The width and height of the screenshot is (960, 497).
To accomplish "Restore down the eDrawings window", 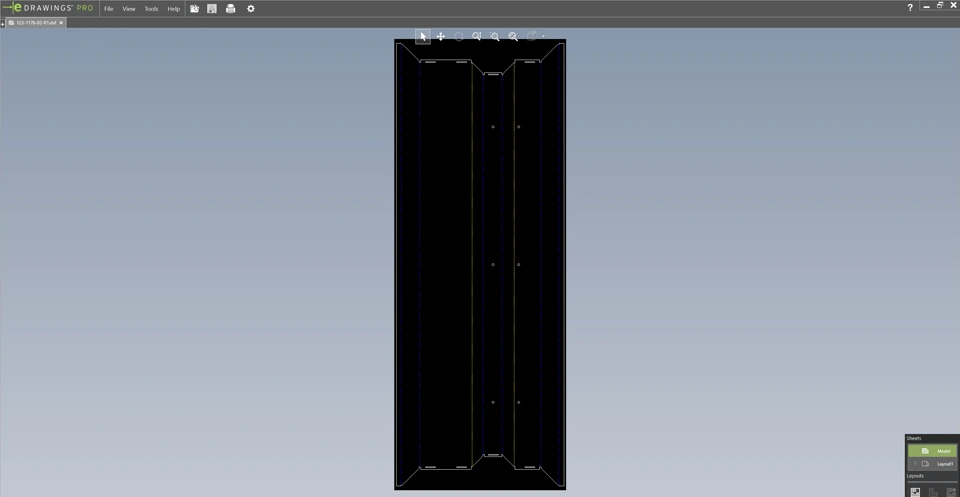I will [x=940, y=6].
